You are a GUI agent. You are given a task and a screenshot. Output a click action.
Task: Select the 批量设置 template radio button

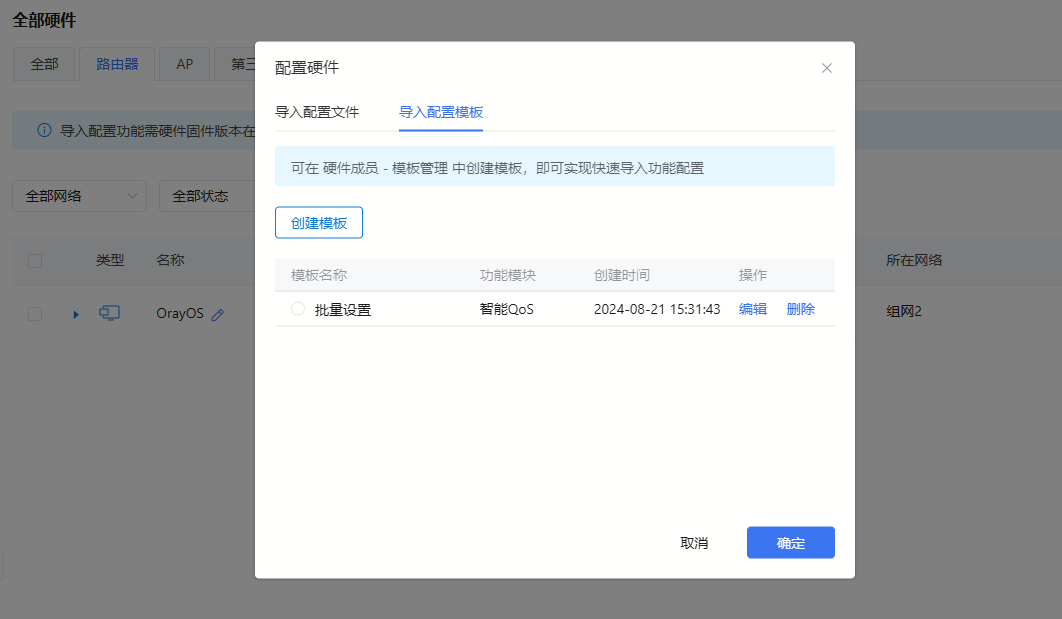pyautogui.click(x=297, y=309)
